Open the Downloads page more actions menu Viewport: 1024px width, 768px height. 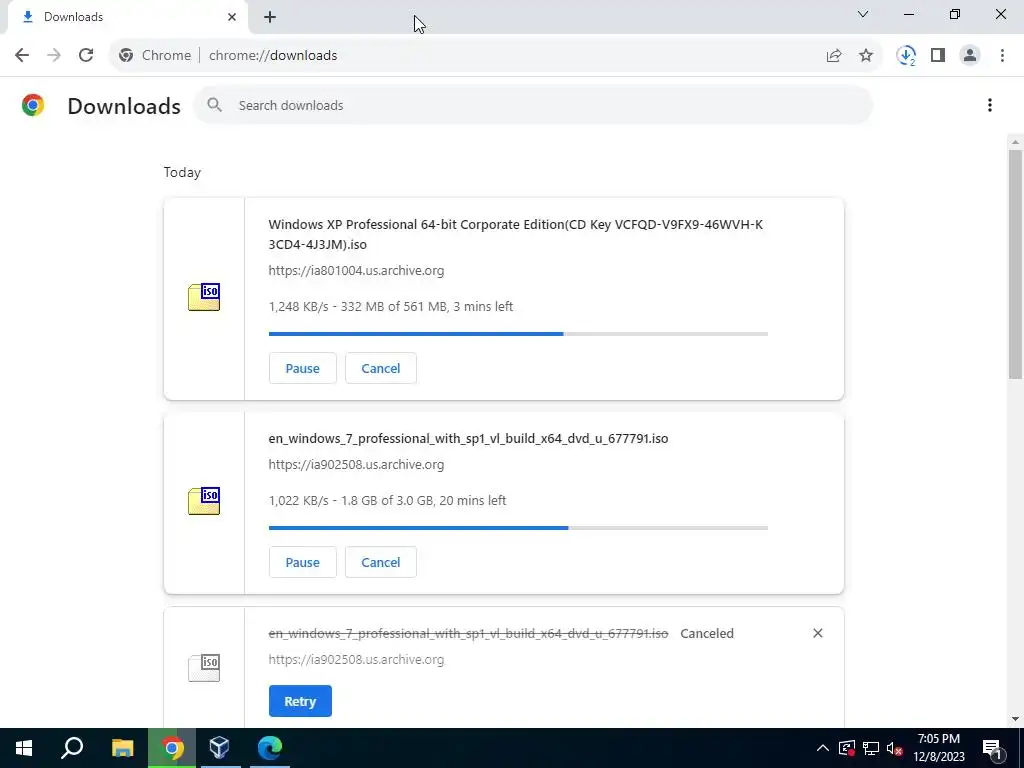[x=989, y=105]
